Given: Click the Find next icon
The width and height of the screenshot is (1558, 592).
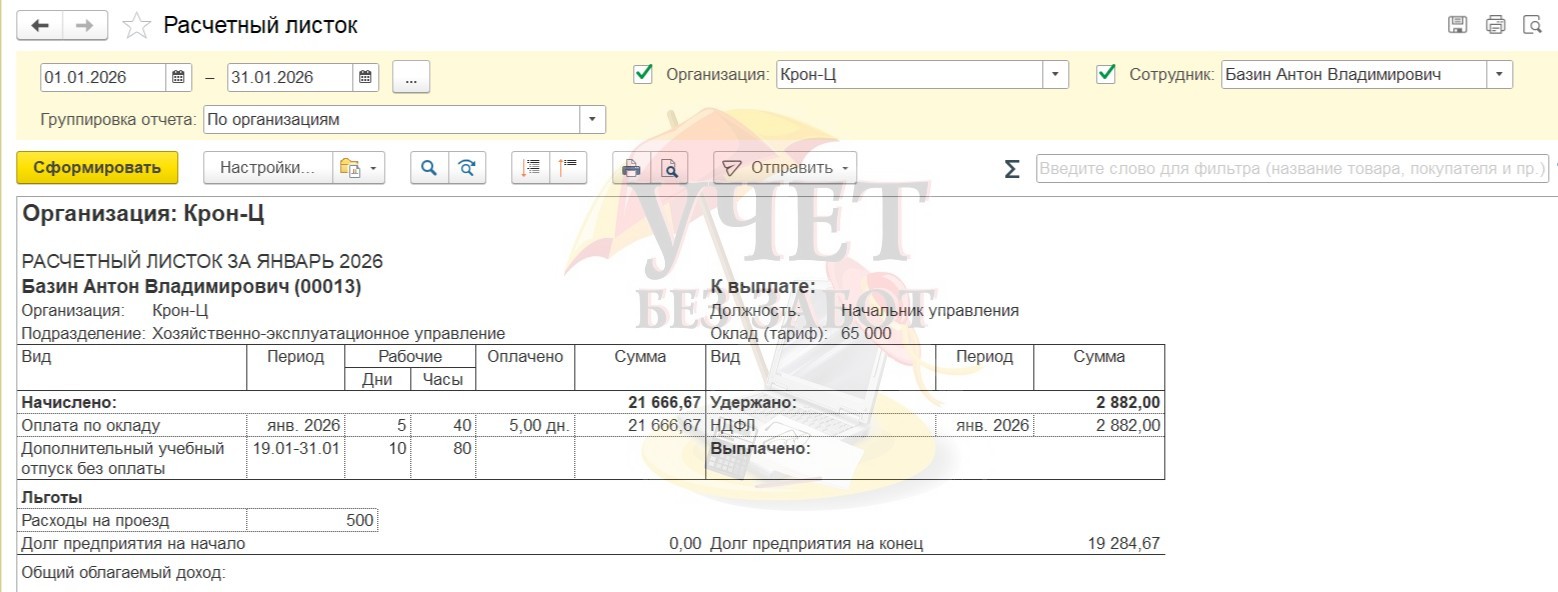Looking at the screenshot, I should point(467,168).
